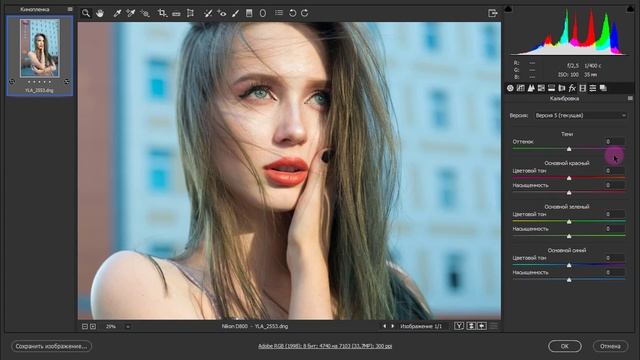Select the Targeted Adjustment tool

(145, 13)
